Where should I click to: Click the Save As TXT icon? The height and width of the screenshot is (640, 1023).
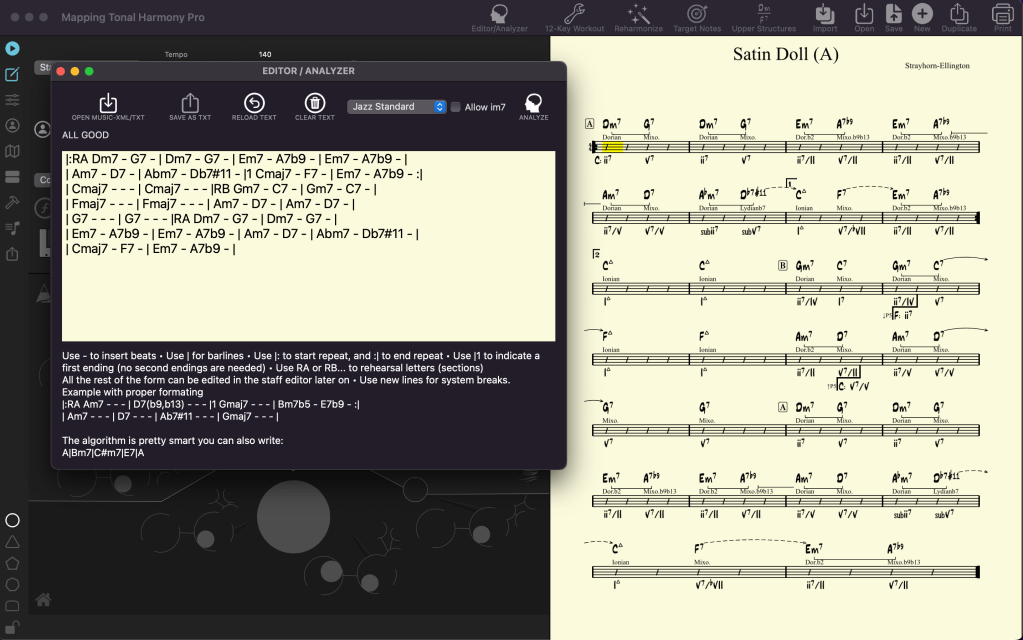tap(190, 104)
